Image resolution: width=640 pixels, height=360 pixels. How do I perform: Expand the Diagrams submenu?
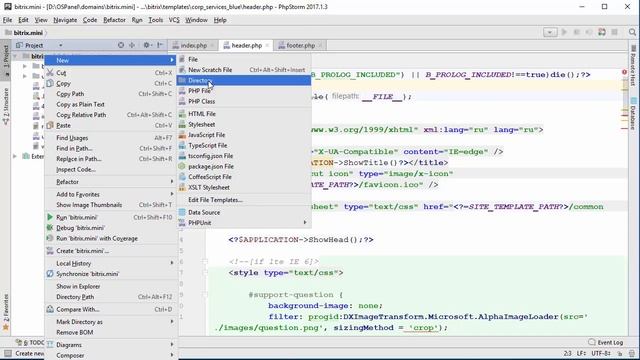pyautogui.click(x=110, y=345)
